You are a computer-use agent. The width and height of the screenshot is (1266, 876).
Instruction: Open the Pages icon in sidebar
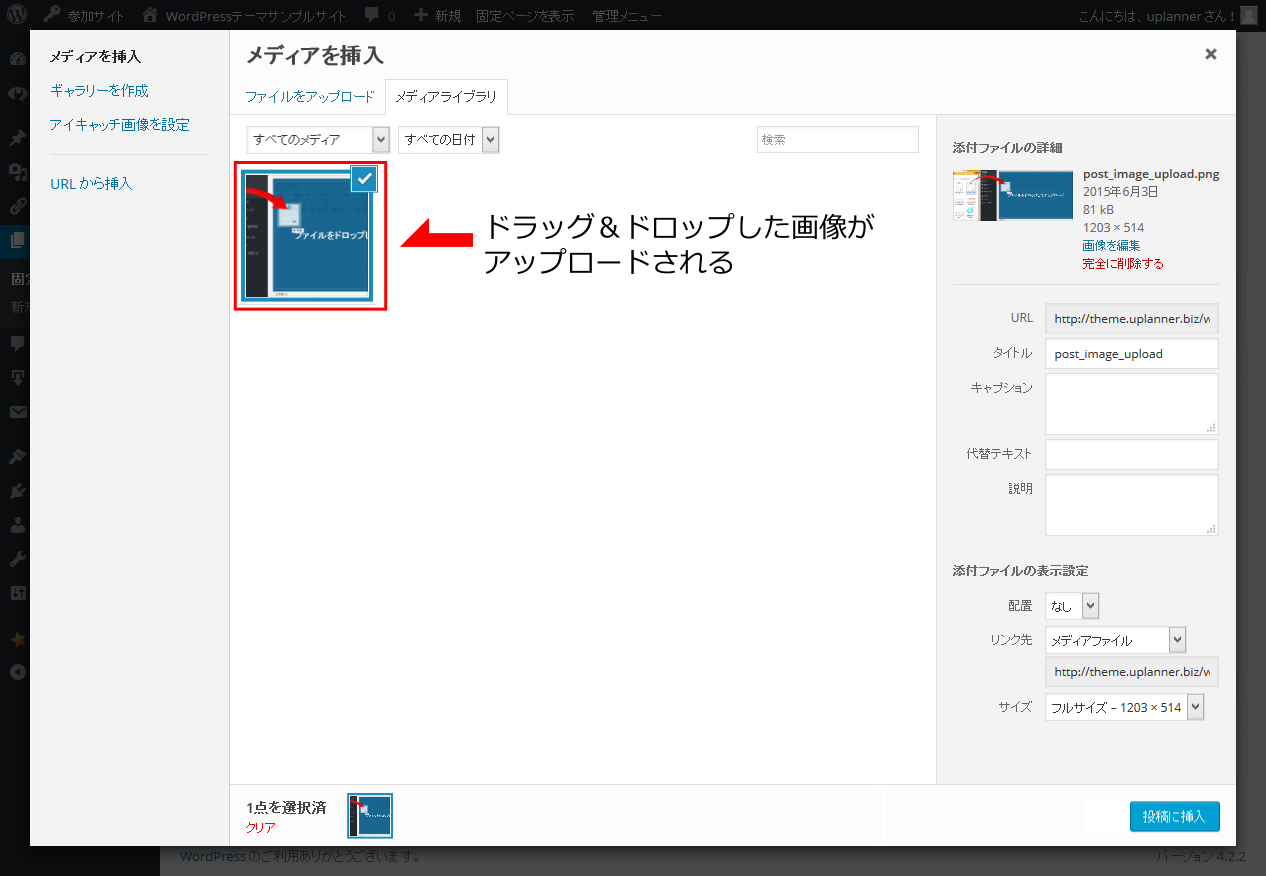click(x=17, y=240)
